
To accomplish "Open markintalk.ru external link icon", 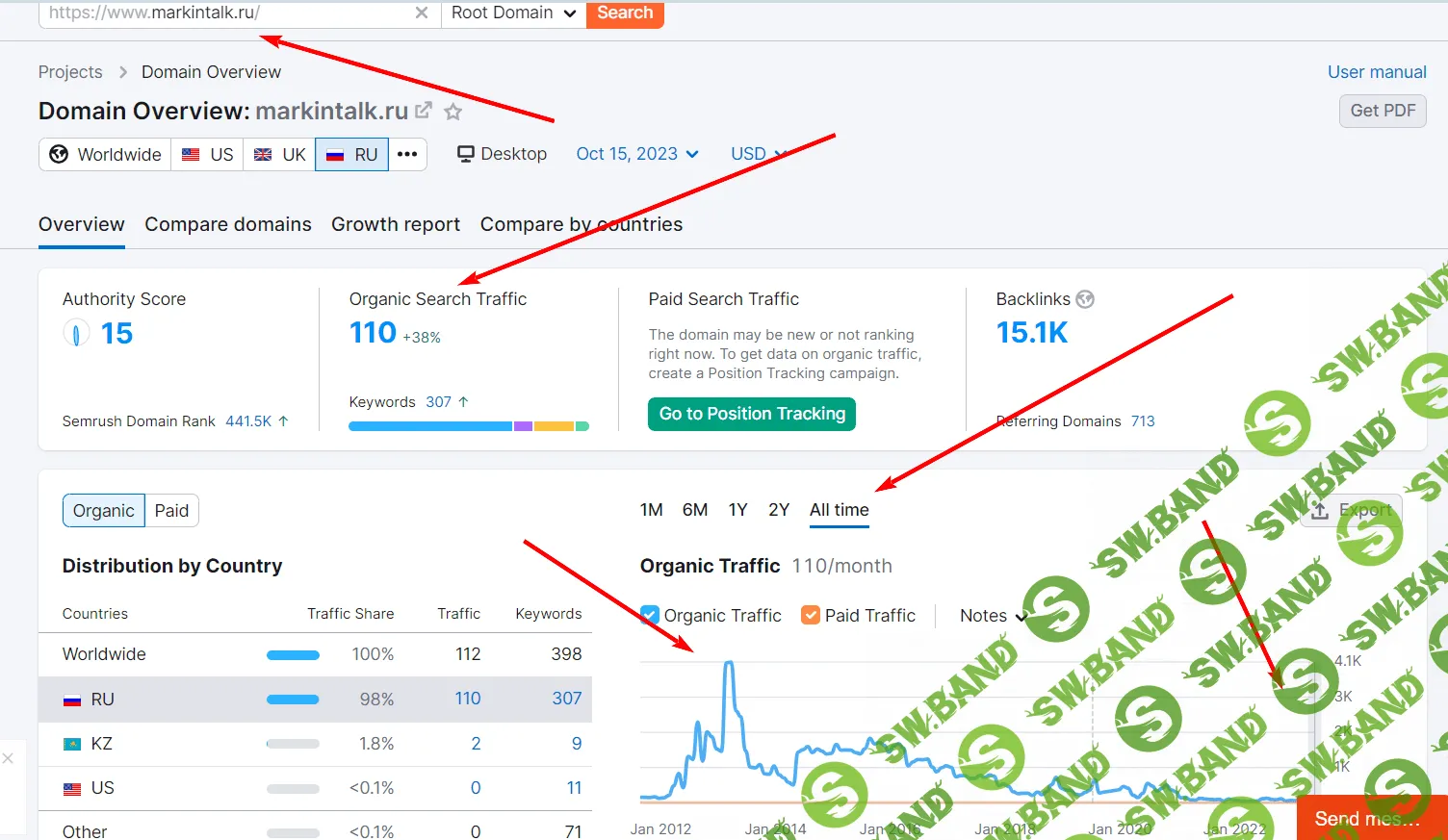I will (x=423, y=111).
